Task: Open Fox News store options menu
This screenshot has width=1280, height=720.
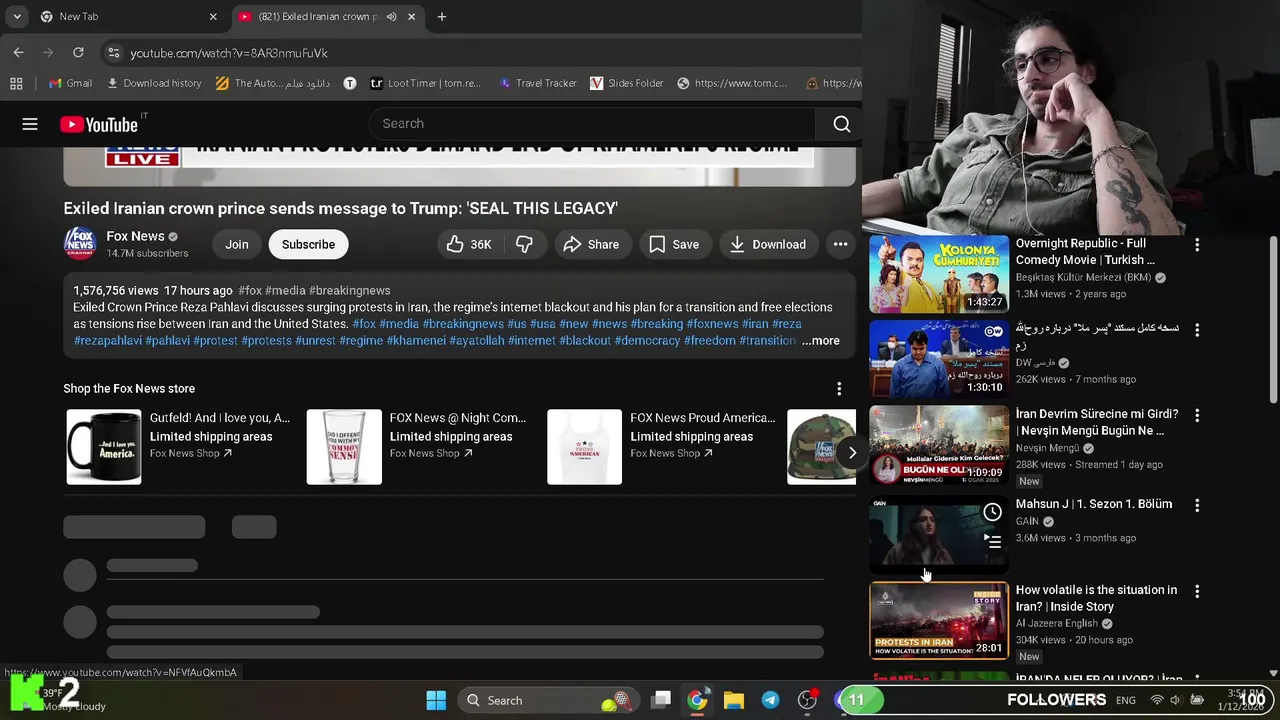Action: pos(839,388)
